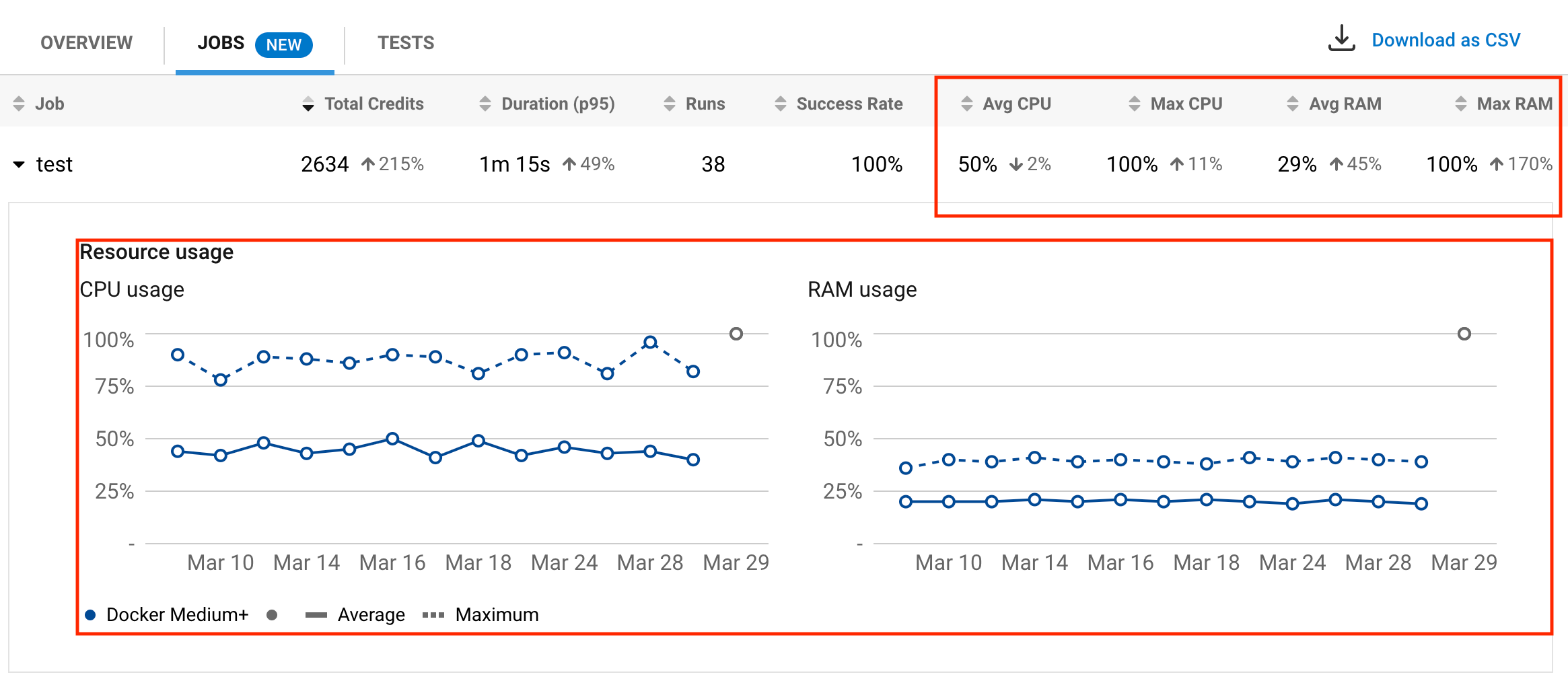The height and width of the screenshot is (689, 1568).
Task: Click the Mar 29 point on CPU chart
Action: pos(736,334)
